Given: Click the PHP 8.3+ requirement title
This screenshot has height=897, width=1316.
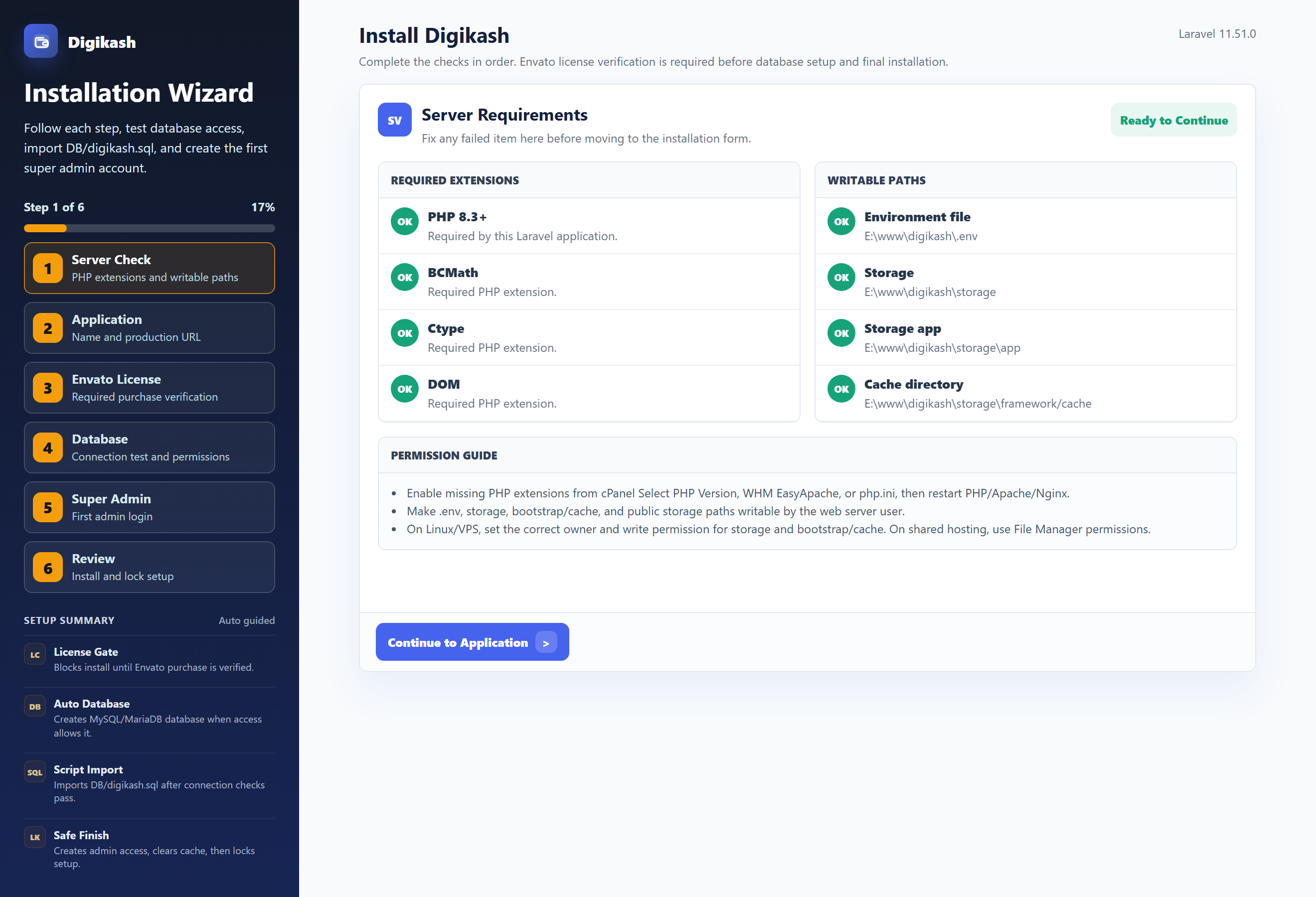Looking at the screenshot, I should (457, 217).
